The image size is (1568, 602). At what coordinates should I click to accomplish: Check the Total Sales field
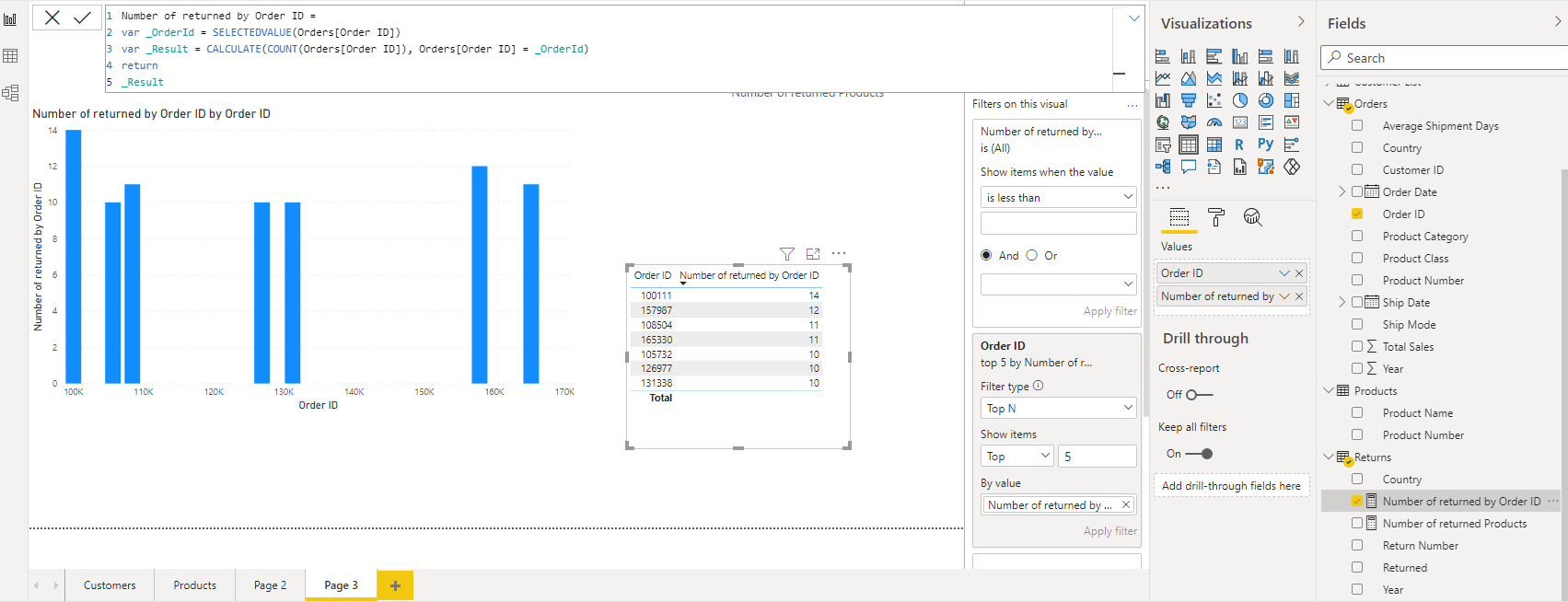1357,346
